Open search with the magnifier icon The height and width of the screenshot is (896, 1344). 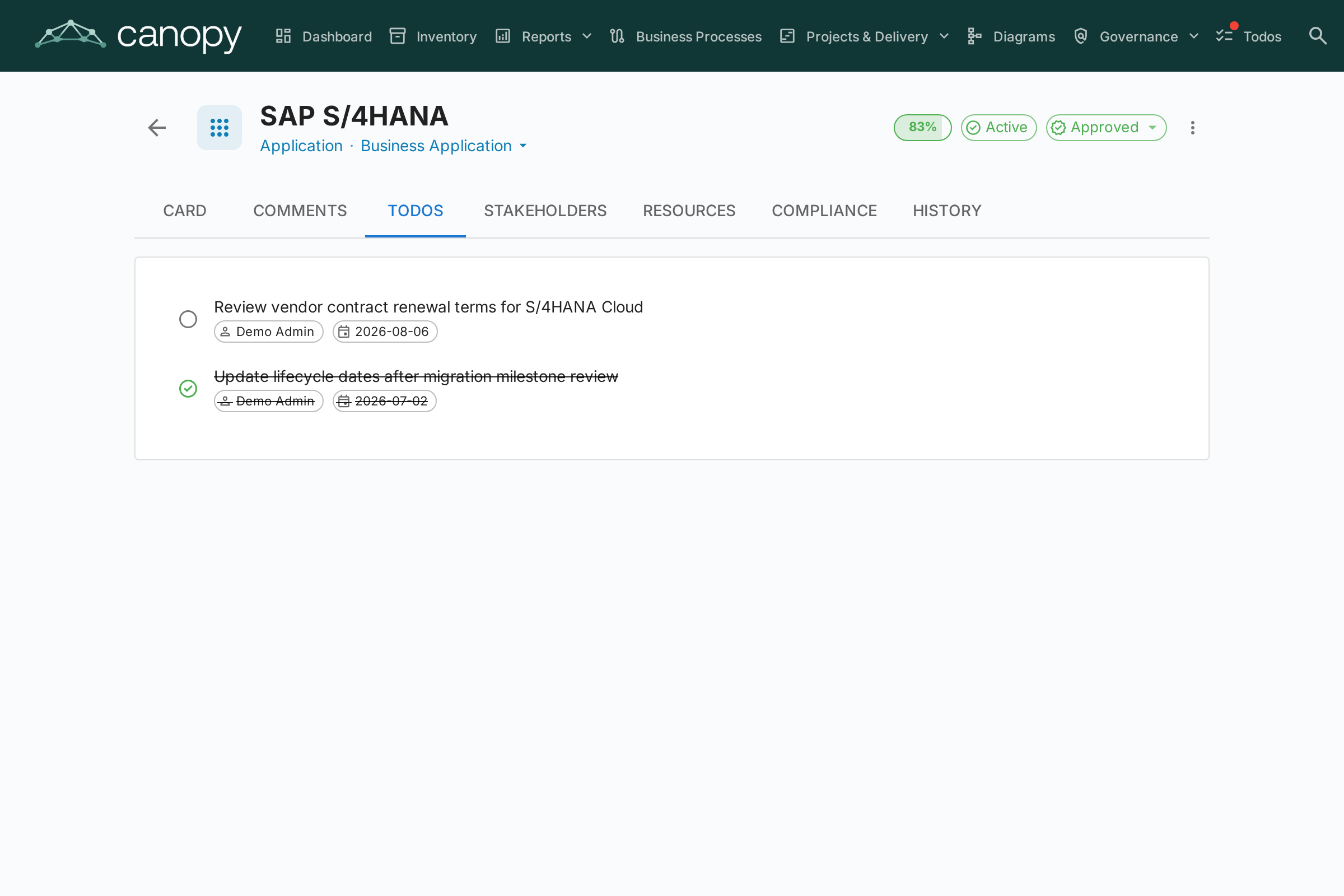[1318, 36]
